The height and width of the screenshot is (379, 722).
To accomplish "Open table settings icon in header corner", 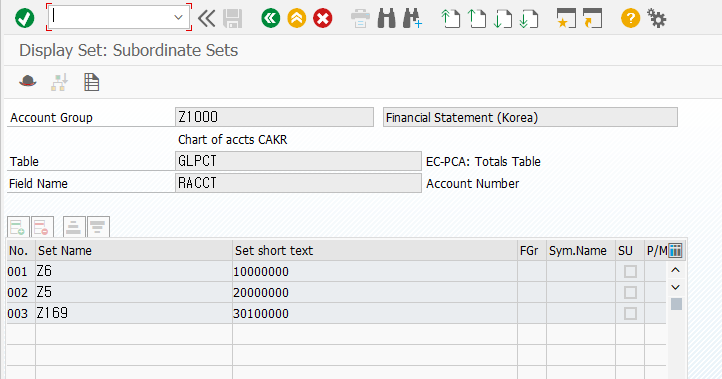I will pos(675,251).
